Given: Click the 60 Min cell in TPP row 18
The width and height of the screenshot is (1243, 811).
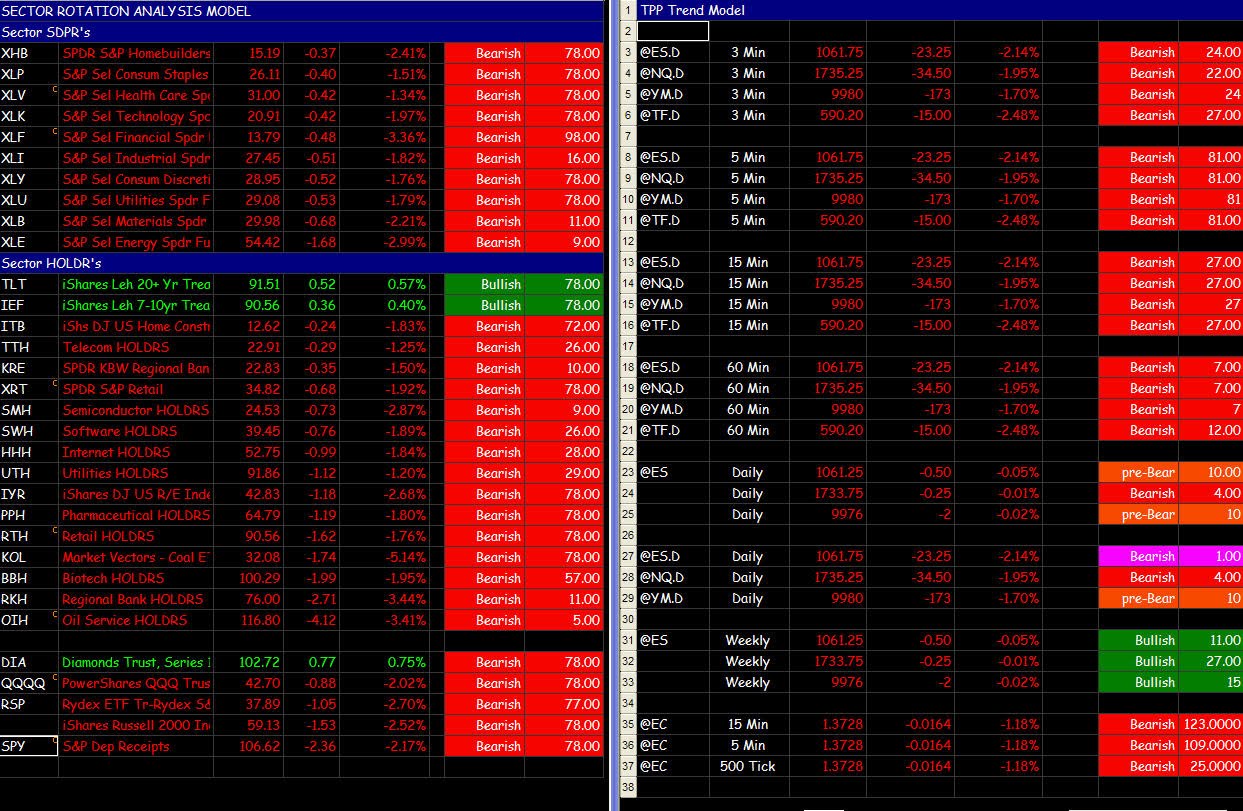Looking at the screenshot, I should click(x=747, y=367).
